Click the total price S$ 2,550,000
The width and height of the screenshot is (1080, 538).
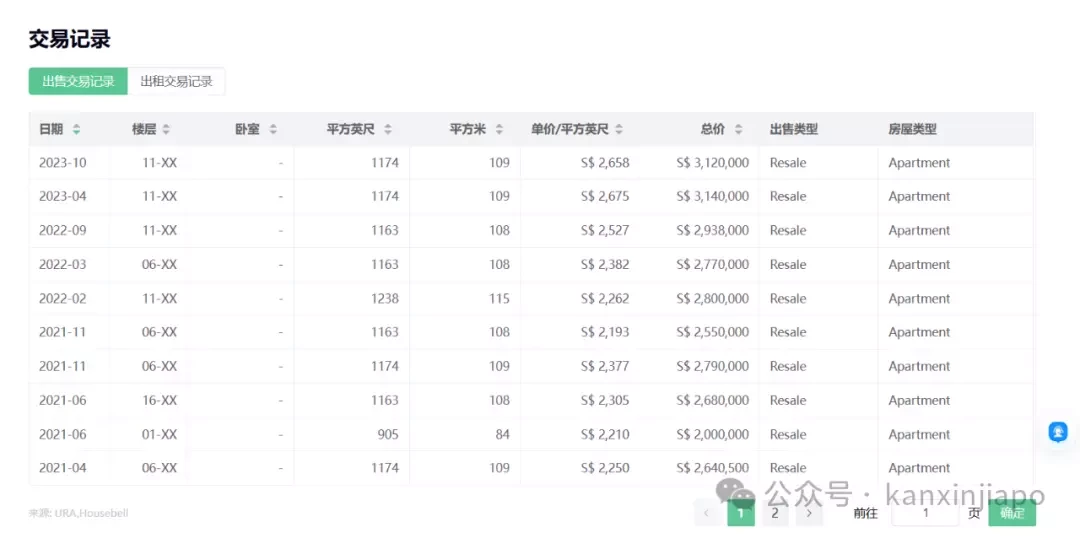712,332
